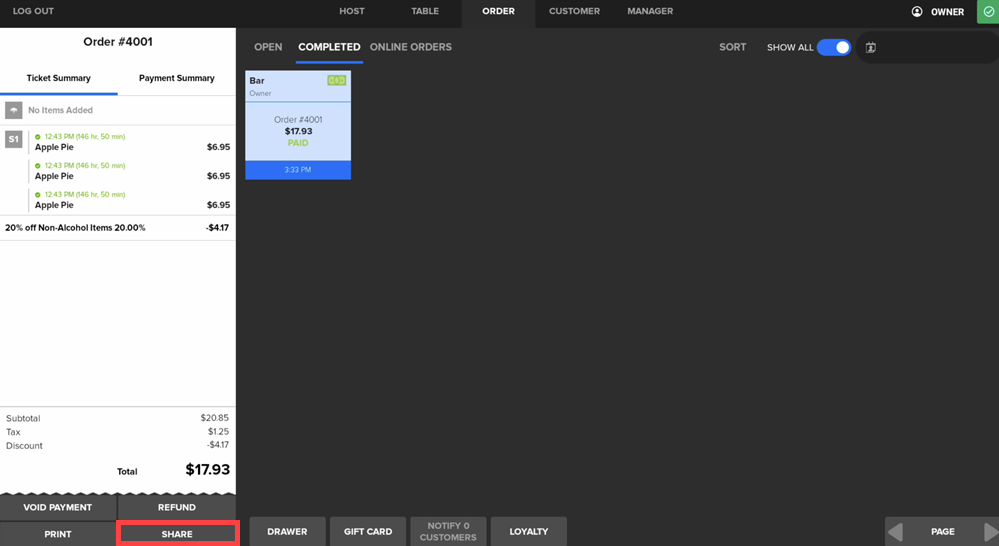Open the calendar date filter icon
Viewport: 999px width, 546px height.
(x=871, y=47)
